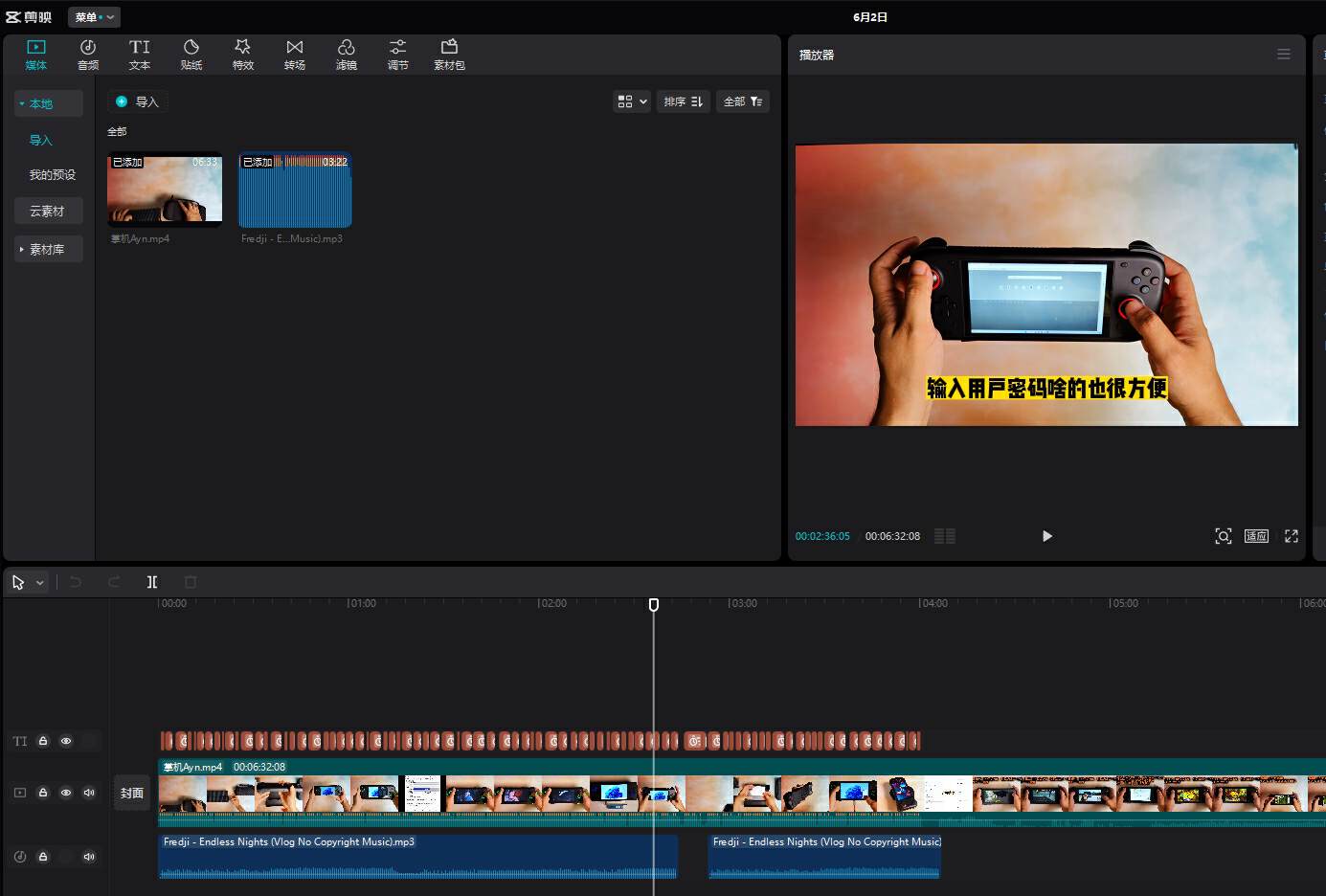Select the 掌机Ayn.mp4 media thumbnail
The image size is (1326, 896).
165,190
